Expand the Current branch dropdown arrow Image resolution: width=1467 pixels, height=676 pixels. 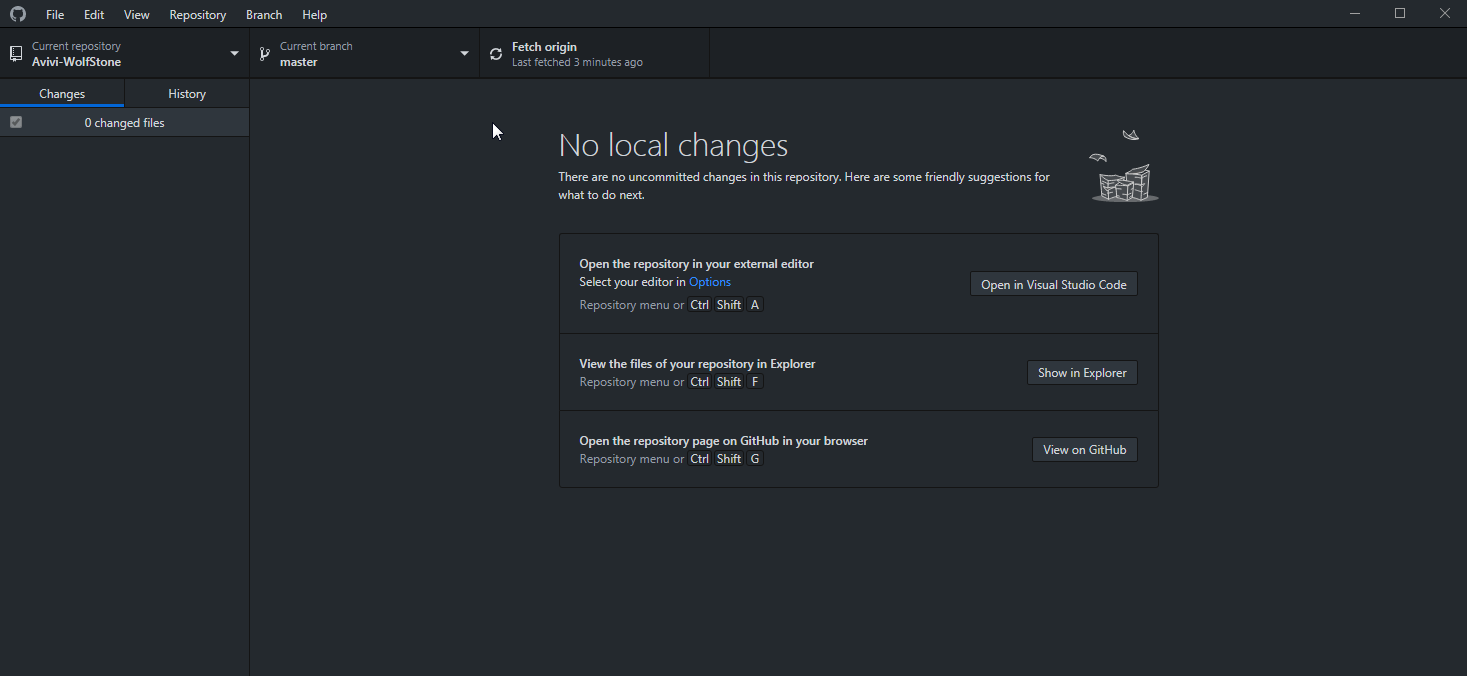(464, 54)
